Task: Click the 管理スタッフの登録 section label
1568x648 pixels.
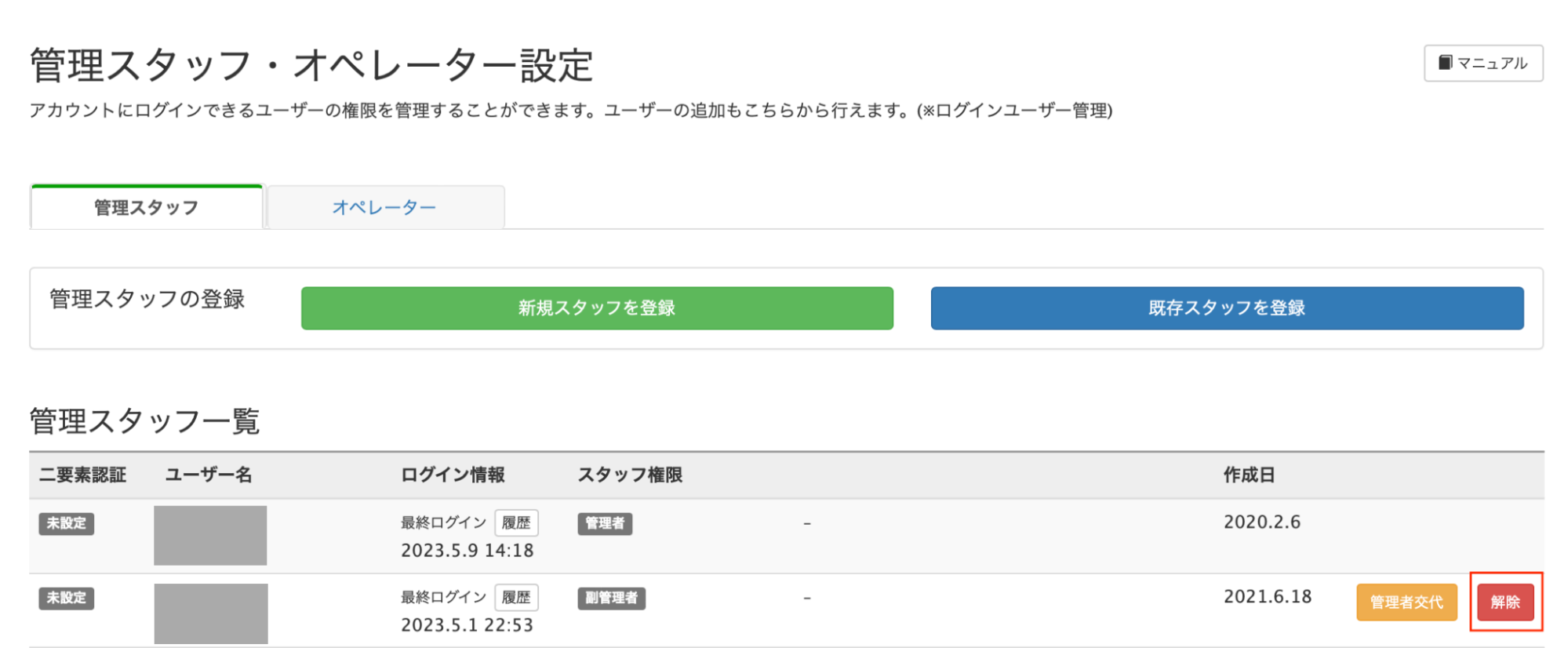Action: [x=146, y=299]
